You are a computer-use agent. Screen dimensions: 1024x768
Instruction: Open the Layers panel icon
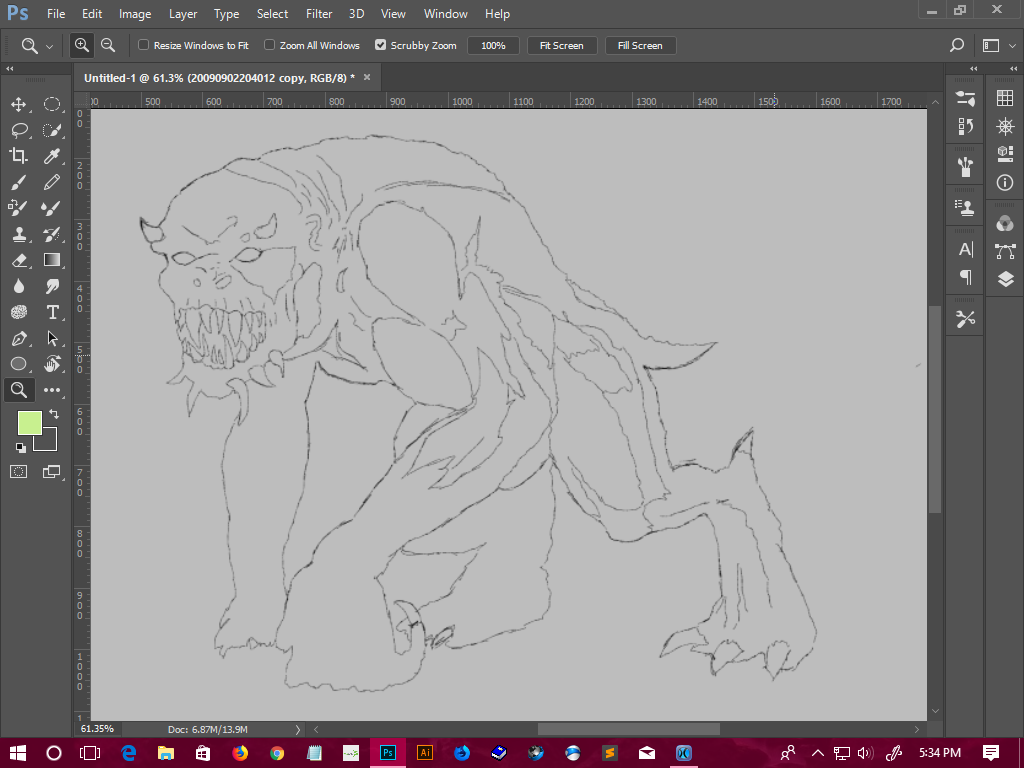(x=1005, y=280)
